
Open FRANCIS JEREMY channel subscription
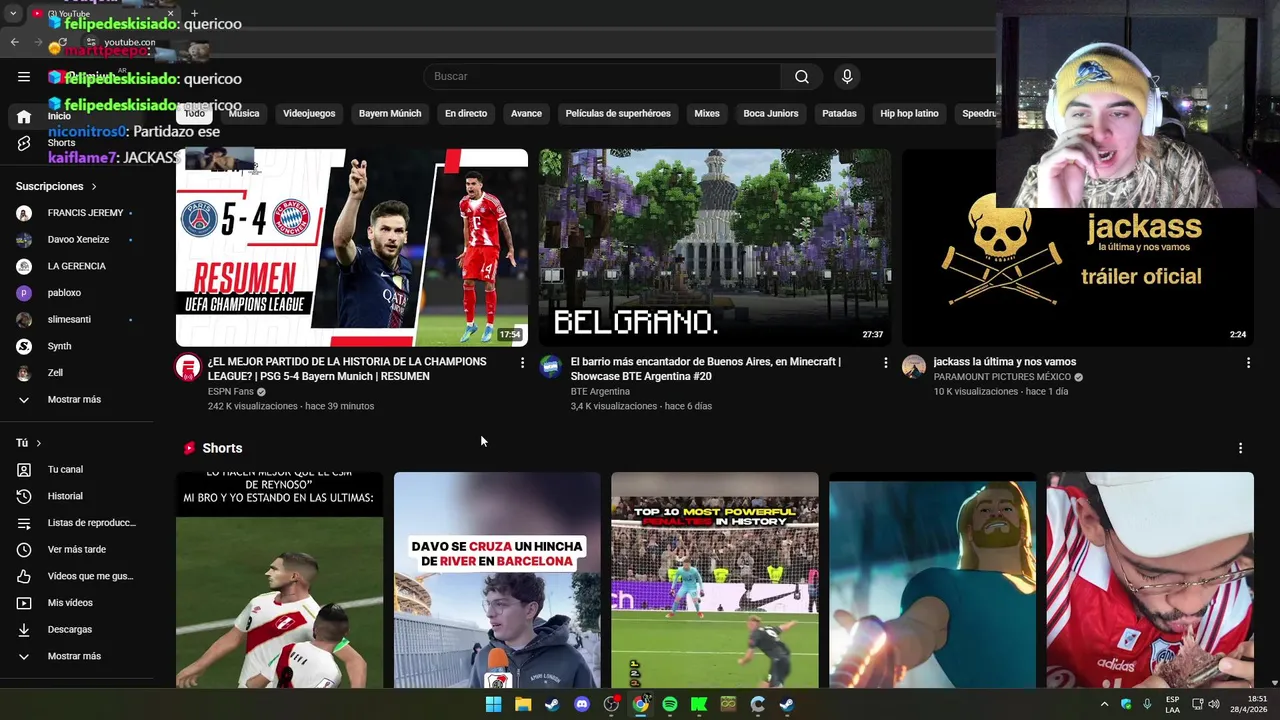click(76, 213)
